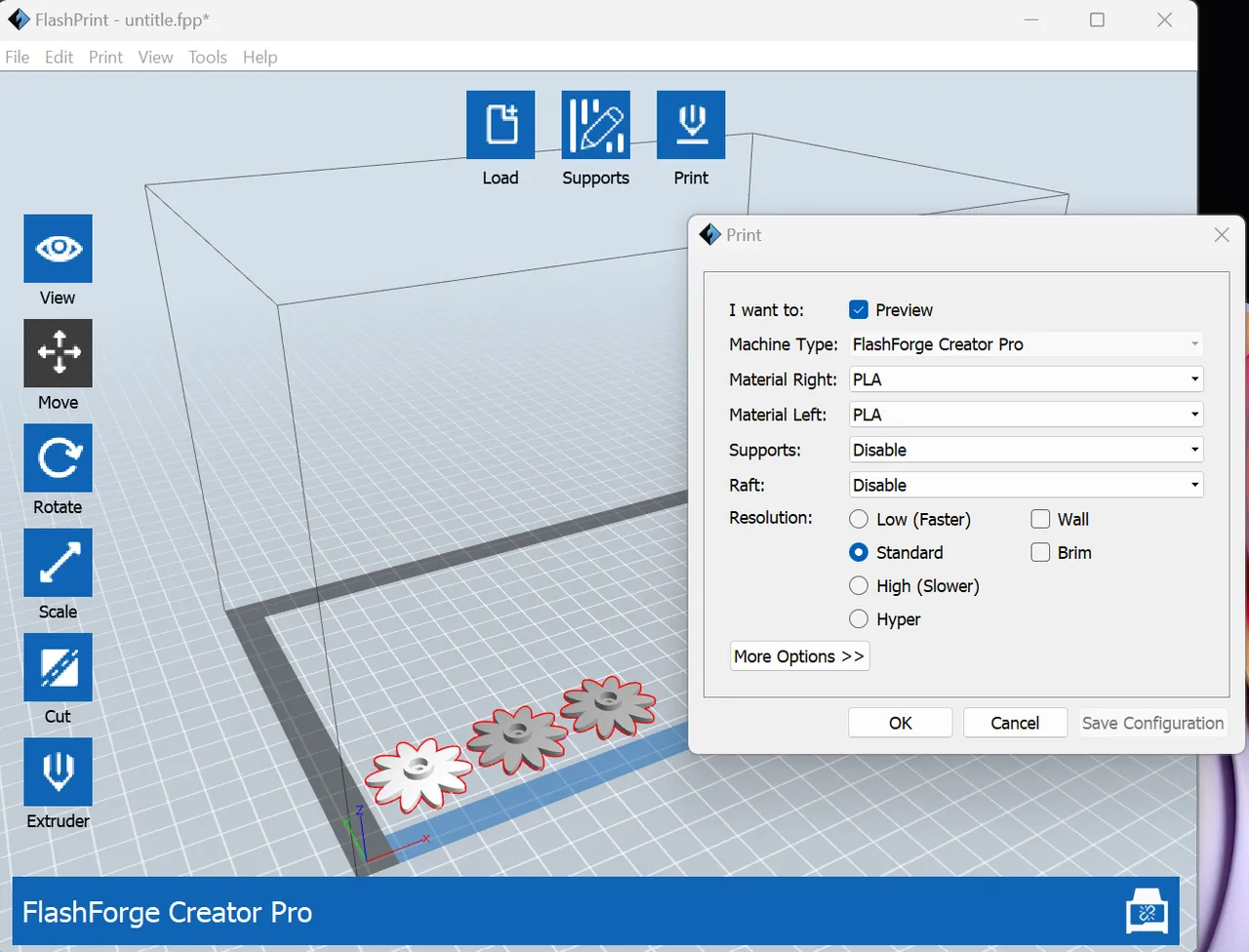The image size is (1249, 952).
Task: Select the Rotate tool
Action: point(59,457)
